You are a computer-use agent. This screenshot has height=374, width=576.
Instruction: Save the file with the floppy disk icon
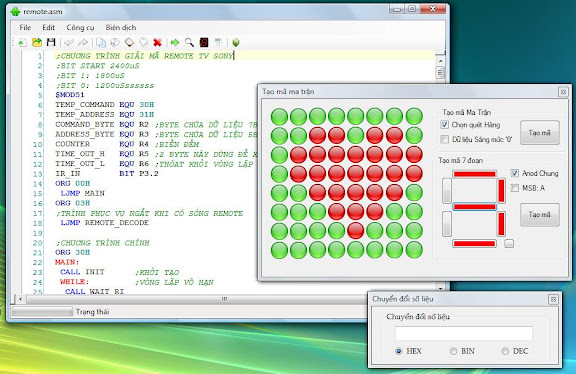coord(51,43)
